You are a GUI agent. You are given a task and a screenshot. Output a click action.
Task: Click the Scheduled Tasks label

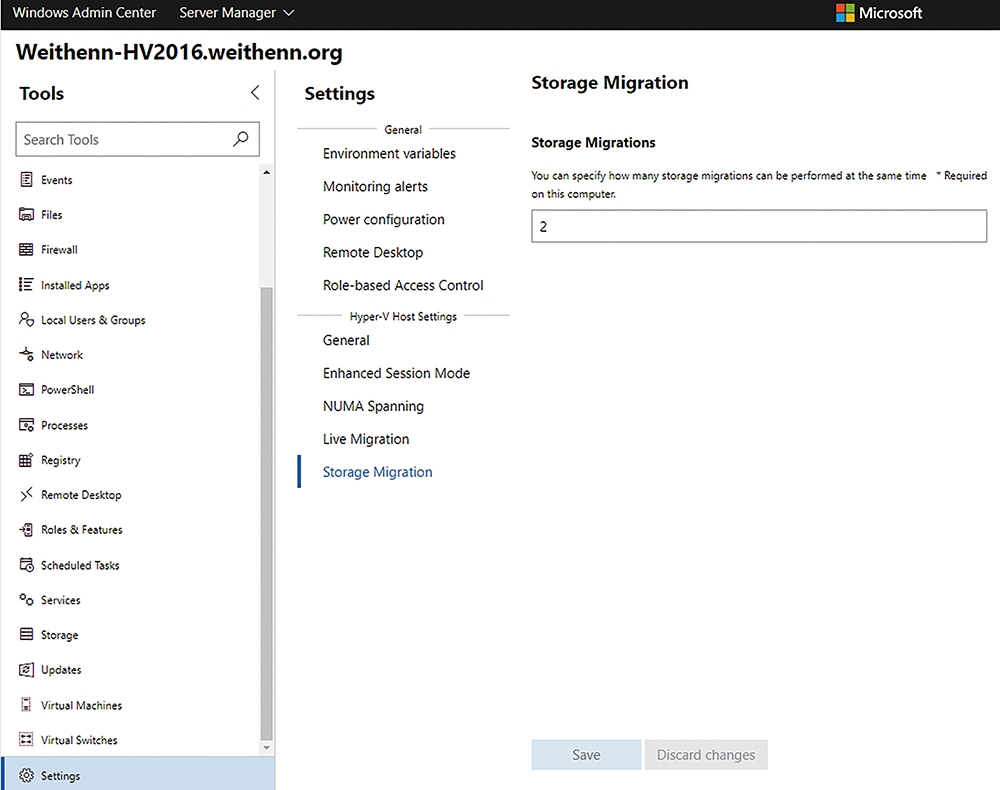(80, 565)
